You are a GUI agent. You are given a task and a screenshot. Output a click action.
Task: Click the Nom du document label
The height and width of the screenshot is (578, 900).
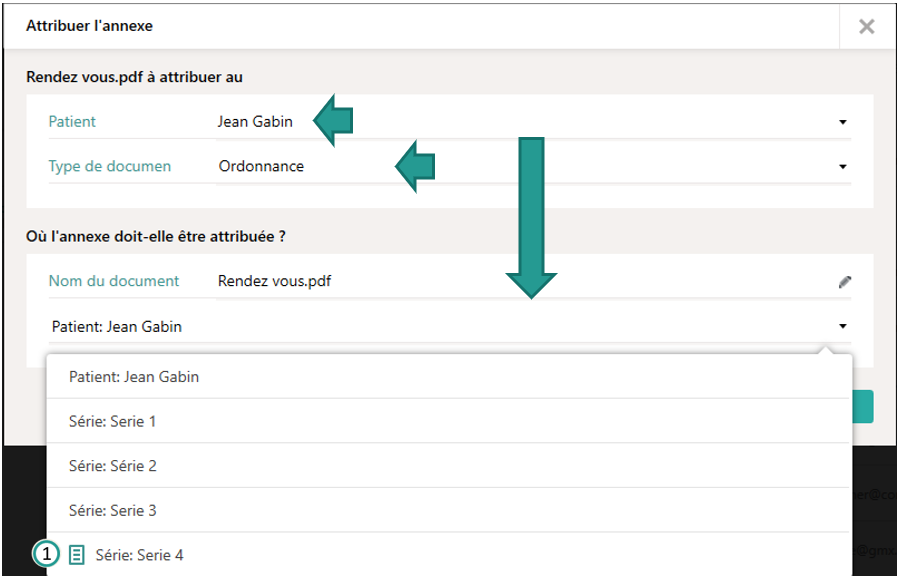coord(114,281)
